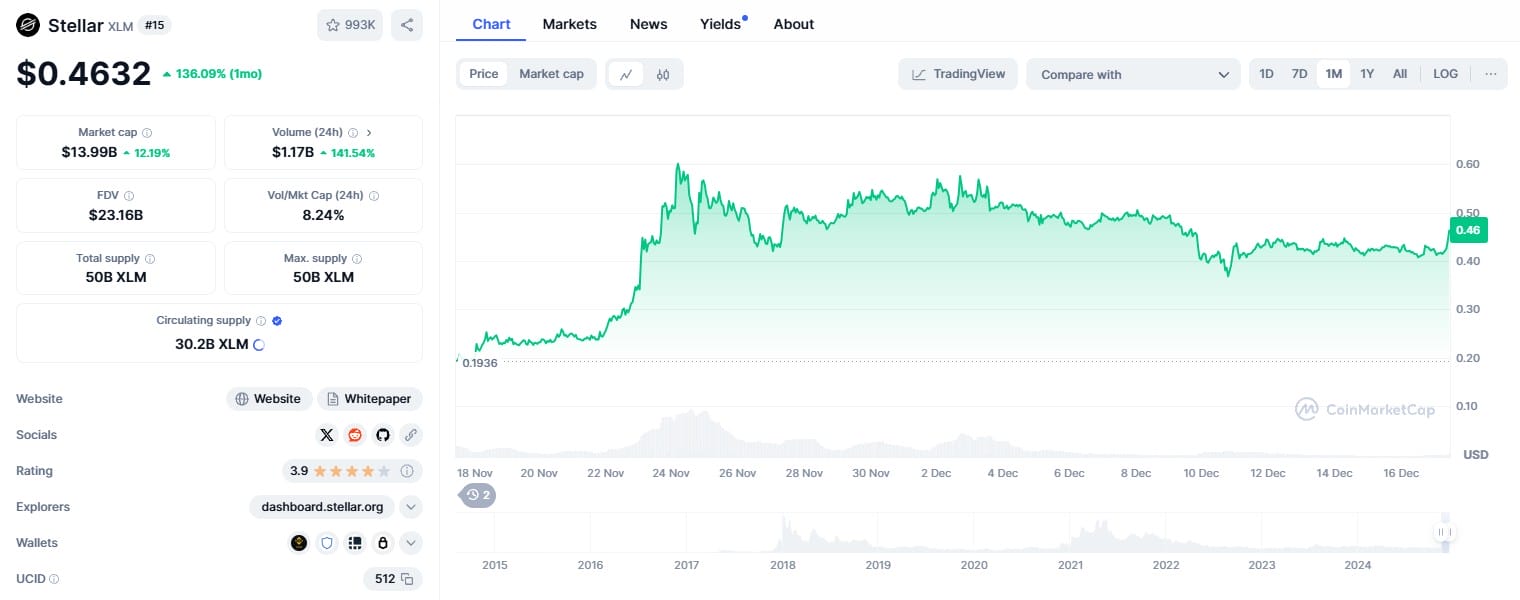Click the Stellar rocket logo

[x=28, y=26]
